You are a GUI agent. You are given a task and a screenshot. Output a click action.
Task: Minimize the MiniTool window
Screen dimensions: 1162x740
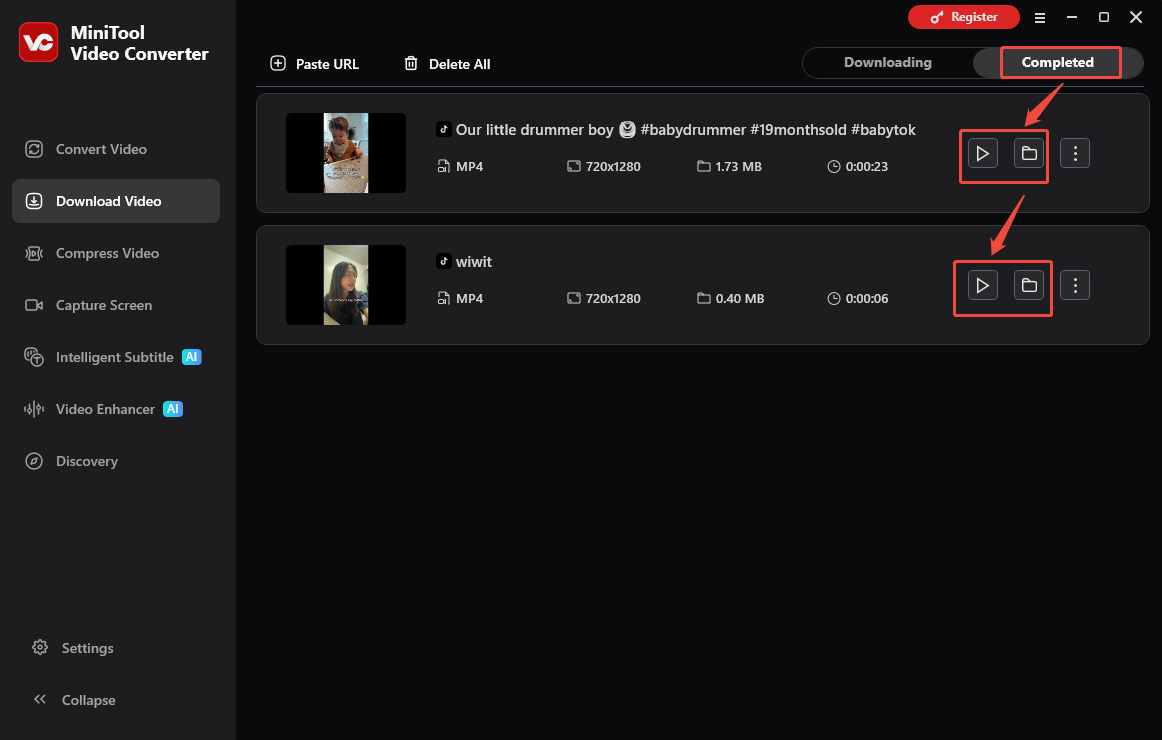point(1072,17)
